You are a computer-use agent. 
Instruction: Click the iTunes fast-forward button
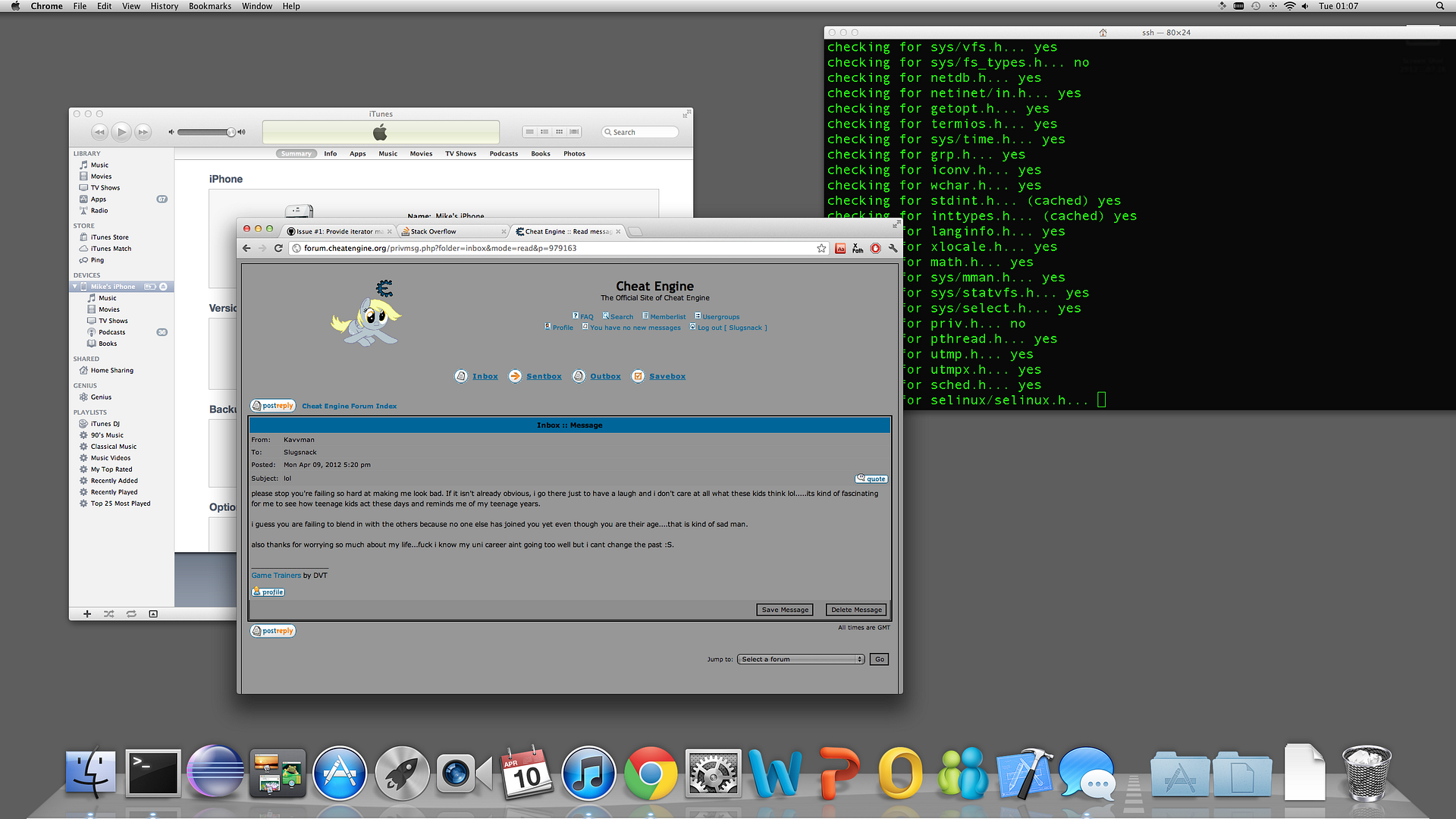click(143, 132)
